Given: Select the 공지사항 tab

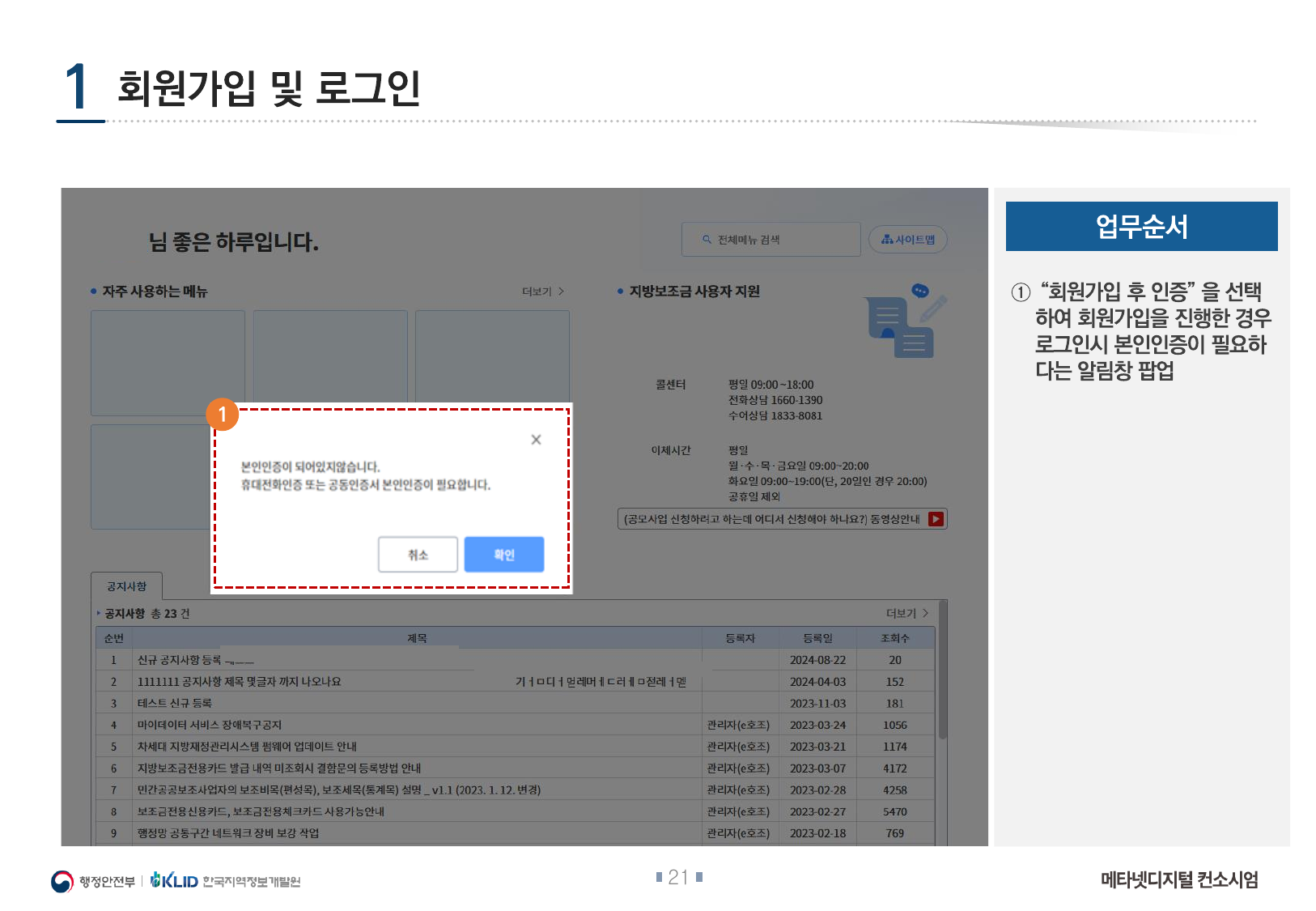Looking at the screenshot, I should pyautogui.click(x=127, y=586).
